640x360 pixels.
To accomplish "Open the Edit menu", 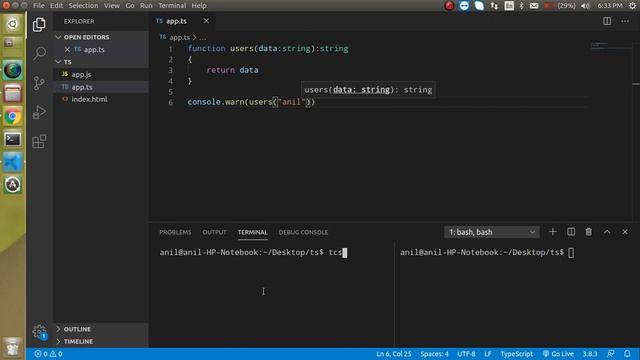I will [56, 6].
